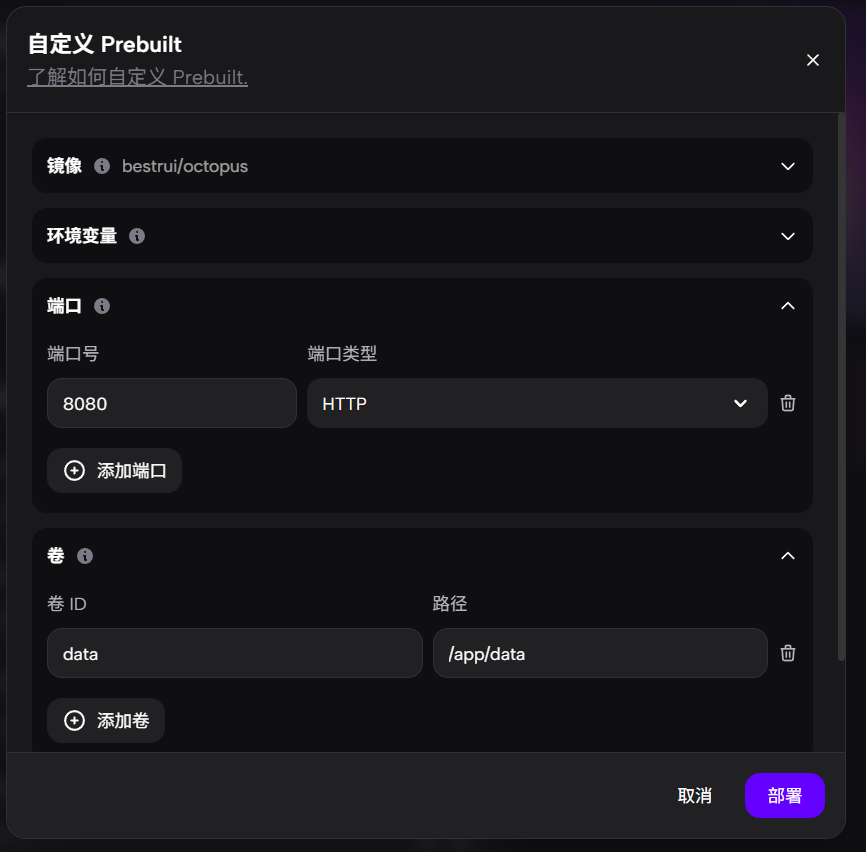Collapse the 端口 section chevron
The image size is (866, 852).
788,306
